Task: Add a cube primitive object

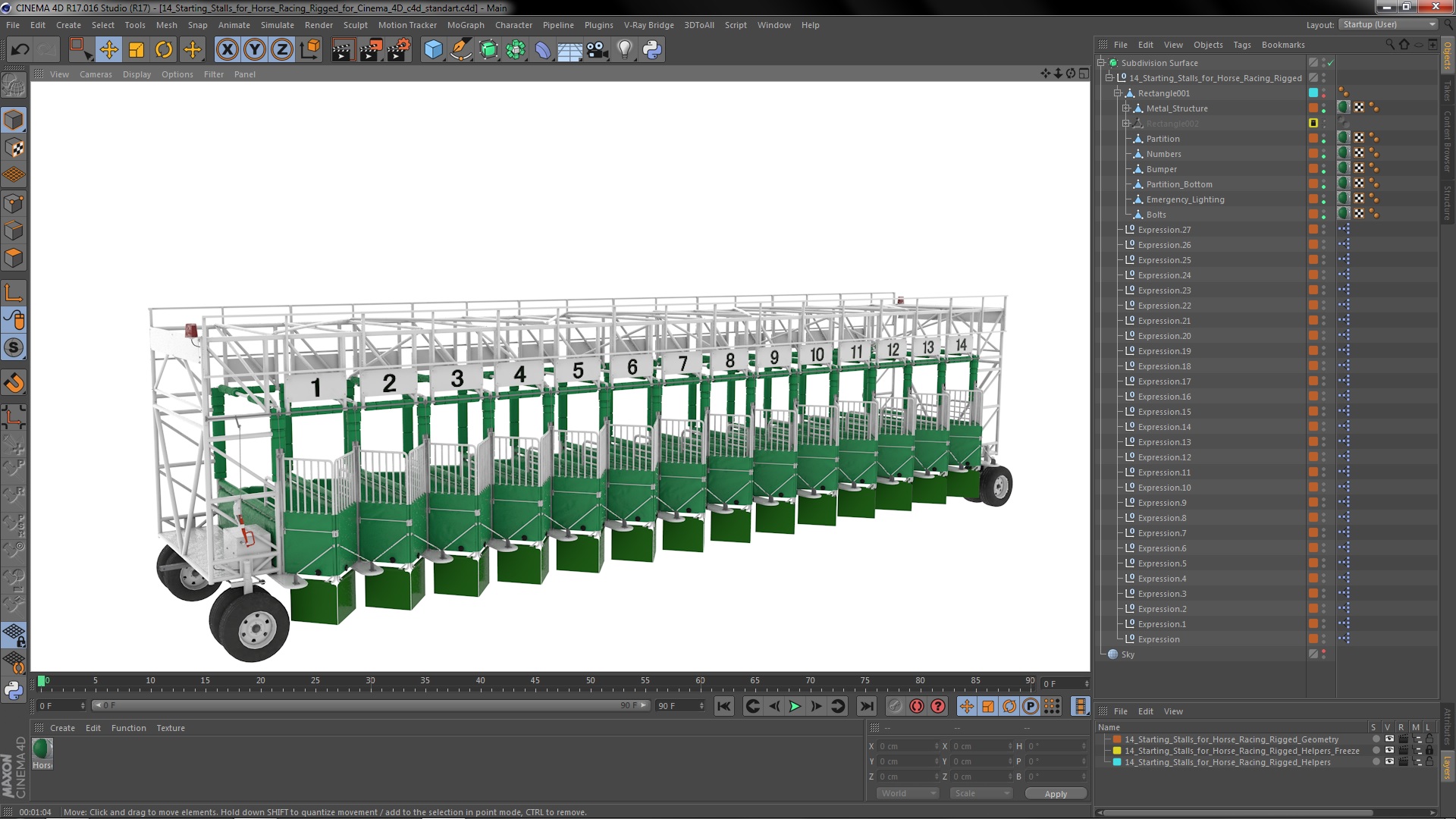Action: 433,50
